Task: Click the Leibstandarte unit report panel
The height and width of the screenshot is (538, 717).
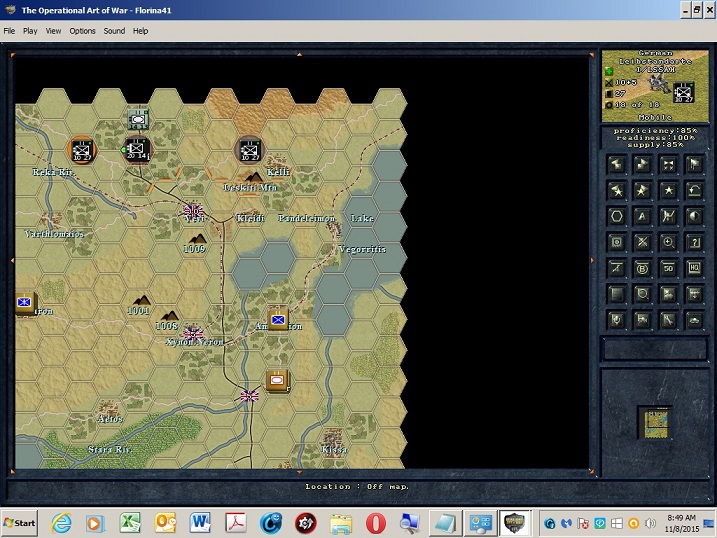Action: [655, 86]
